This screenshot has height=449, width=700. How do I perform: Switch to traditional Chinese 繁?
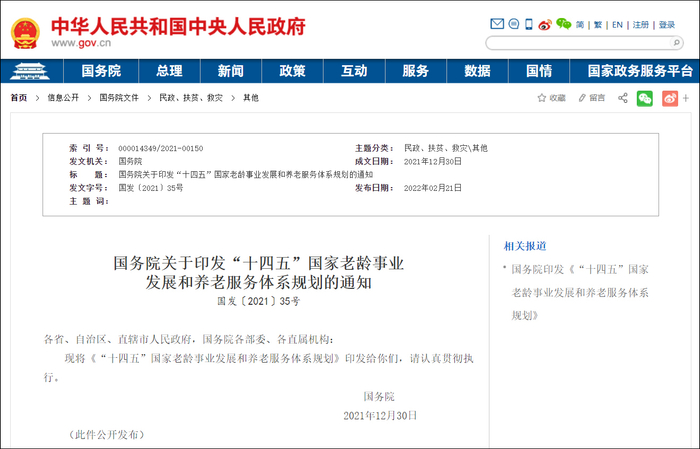tap(598, 25)
